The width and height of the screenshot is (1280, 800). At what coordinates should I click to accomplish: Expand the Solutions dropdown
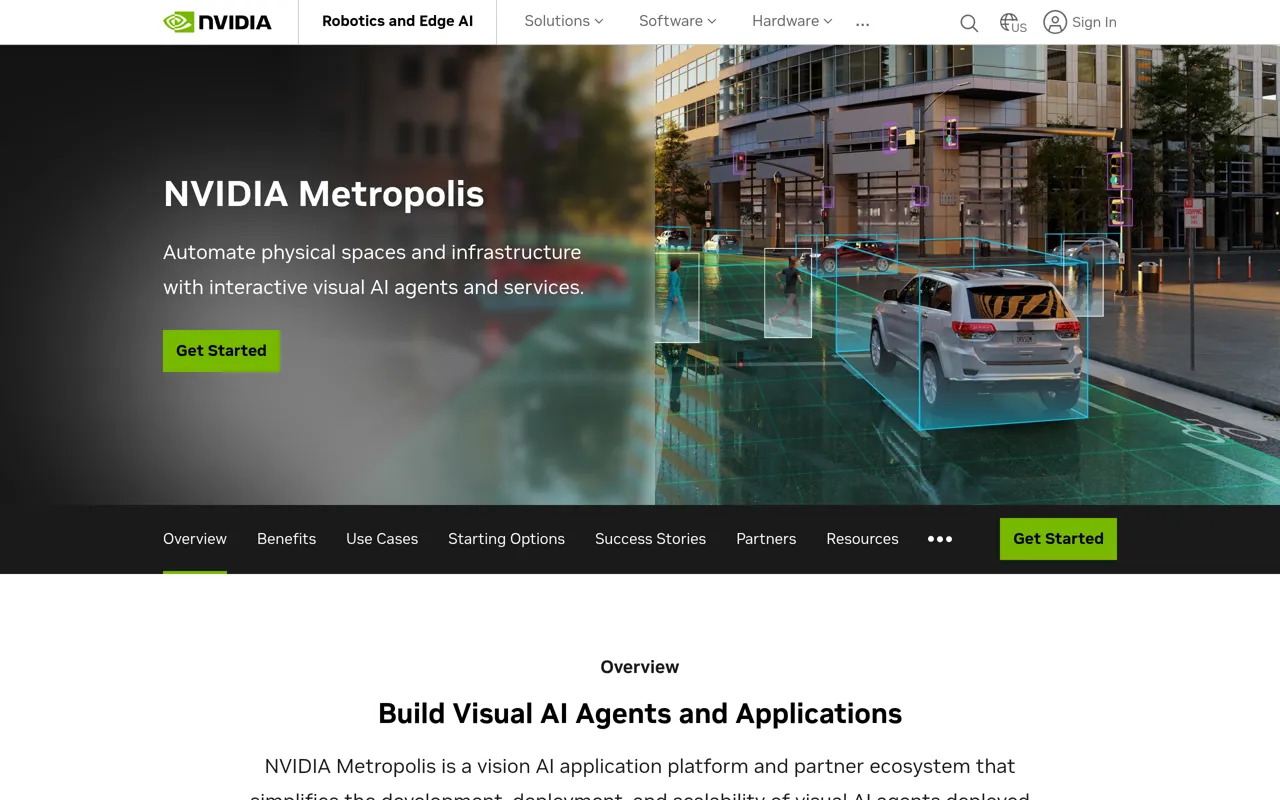564,21
